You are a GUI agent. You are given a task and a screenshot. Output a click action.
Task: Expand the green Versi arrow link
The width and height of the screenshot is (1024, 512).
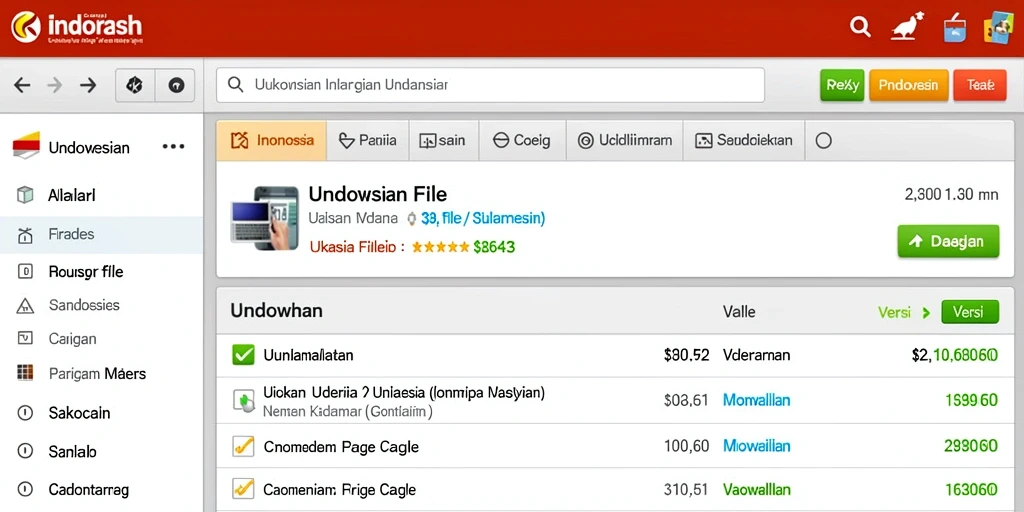tap(904, 312)
